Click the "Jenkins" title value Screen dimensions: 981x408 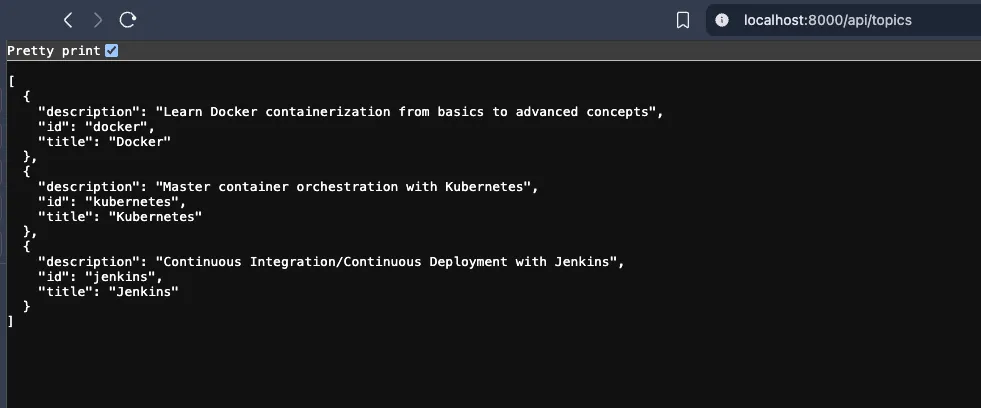point(144,292)
